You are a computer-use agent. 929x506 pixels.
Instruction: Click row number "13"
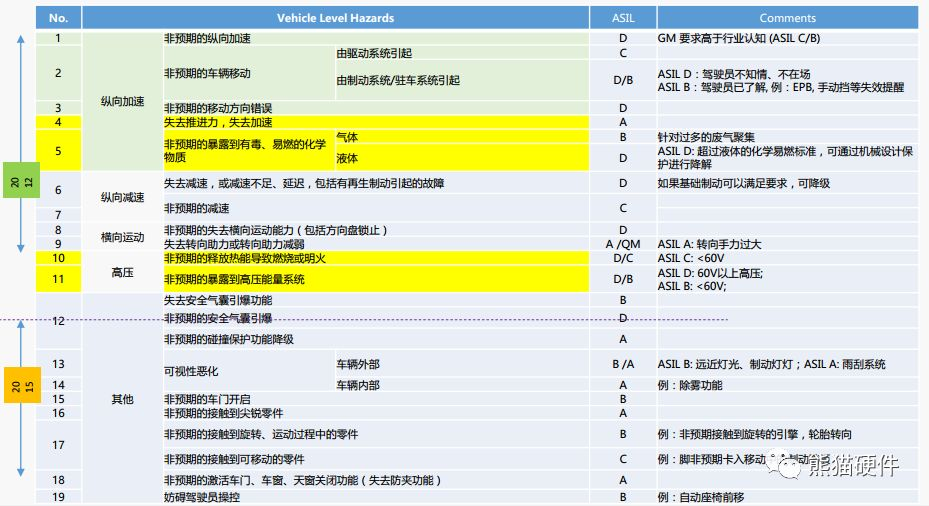click(58, 364)
